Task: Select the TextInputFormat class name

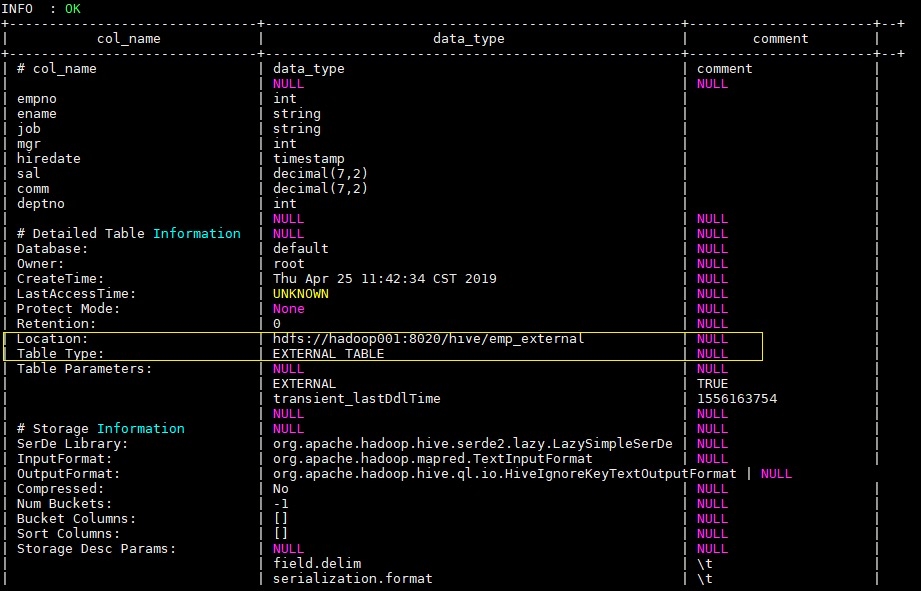Action: click(440, 459)
